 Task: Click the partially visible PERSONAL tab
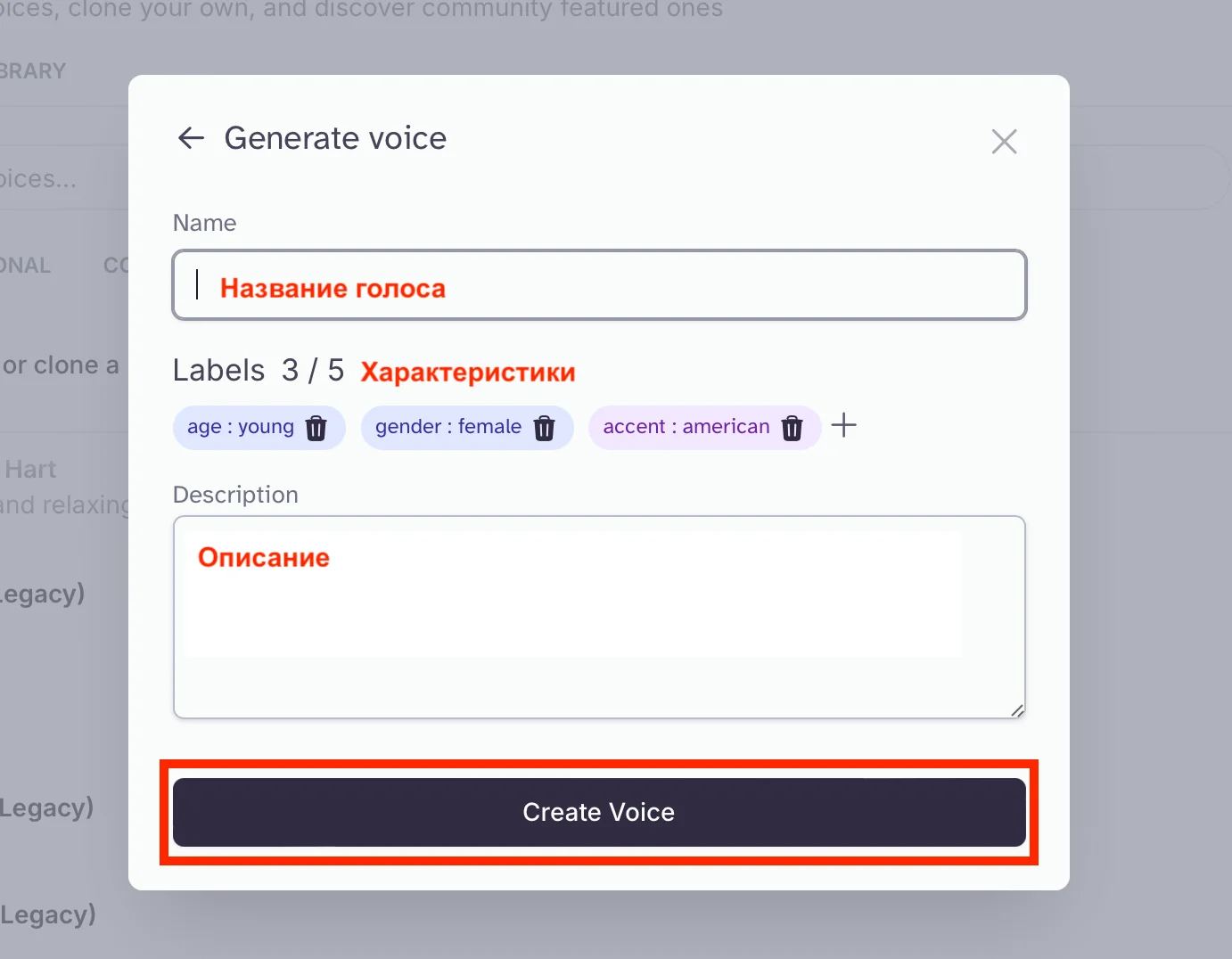point(25,266)
